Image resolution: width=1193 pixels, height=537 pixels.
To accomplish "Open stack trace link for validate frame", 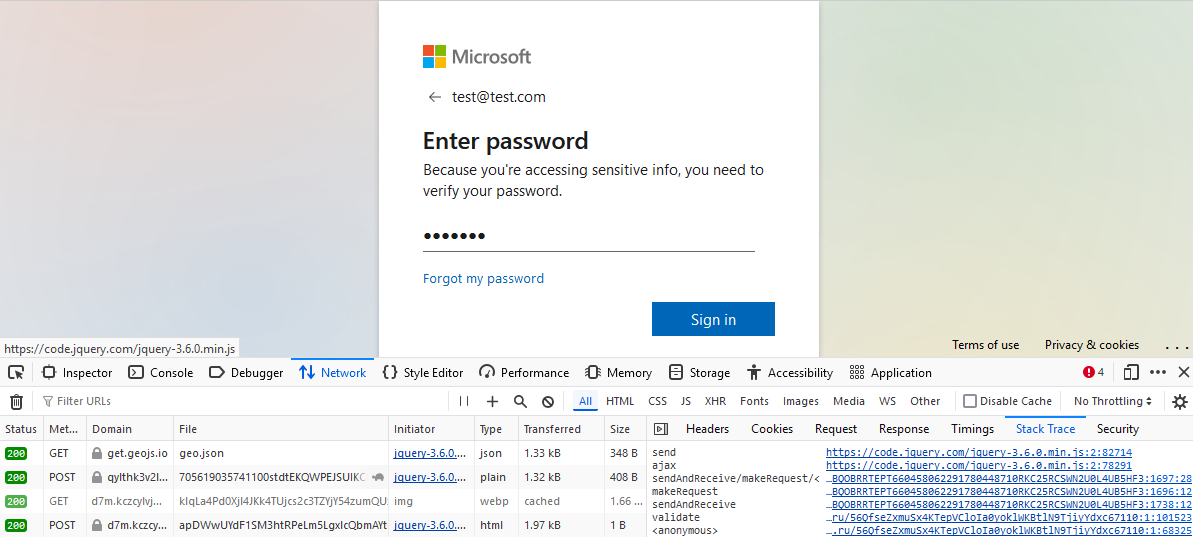I will point(1009,517).
